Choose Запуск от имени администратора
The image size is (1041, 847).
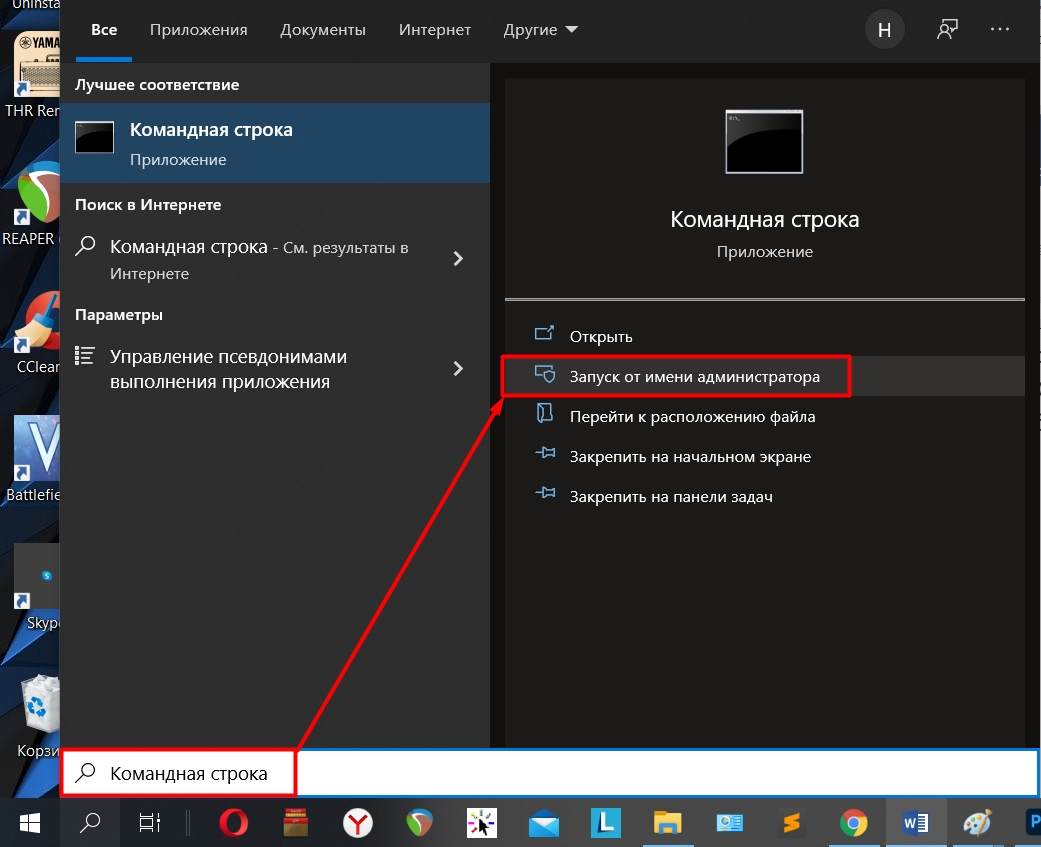764,376
